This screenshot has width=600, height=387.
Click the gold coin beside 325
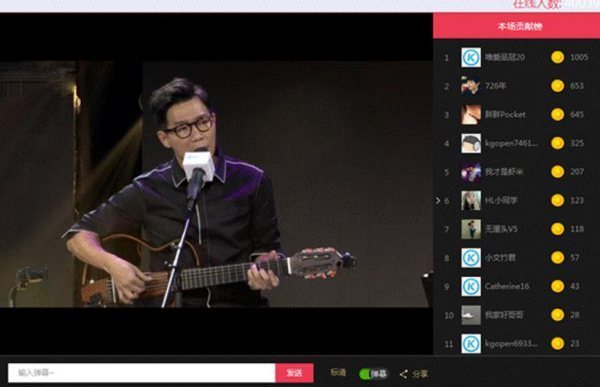[558, 143]
